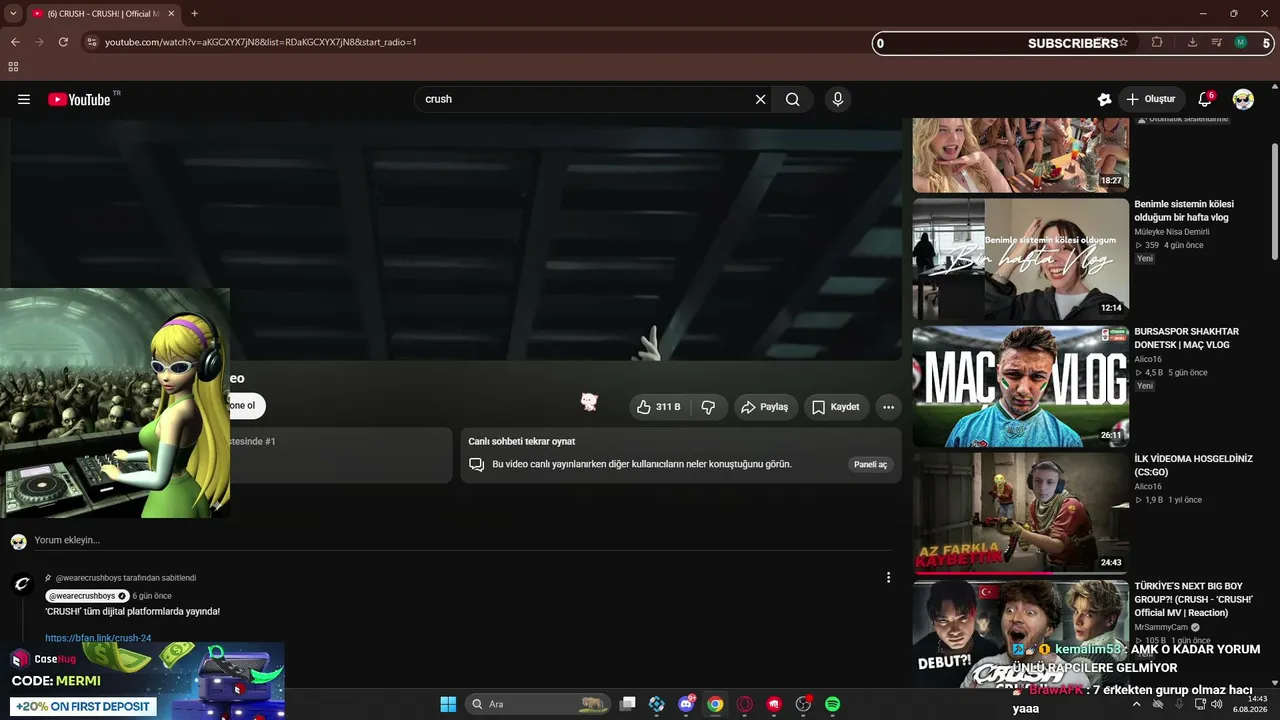1280x720 pixels.
Task: Open the pinned comment's three-dot menu
Action: coord(888,577)
